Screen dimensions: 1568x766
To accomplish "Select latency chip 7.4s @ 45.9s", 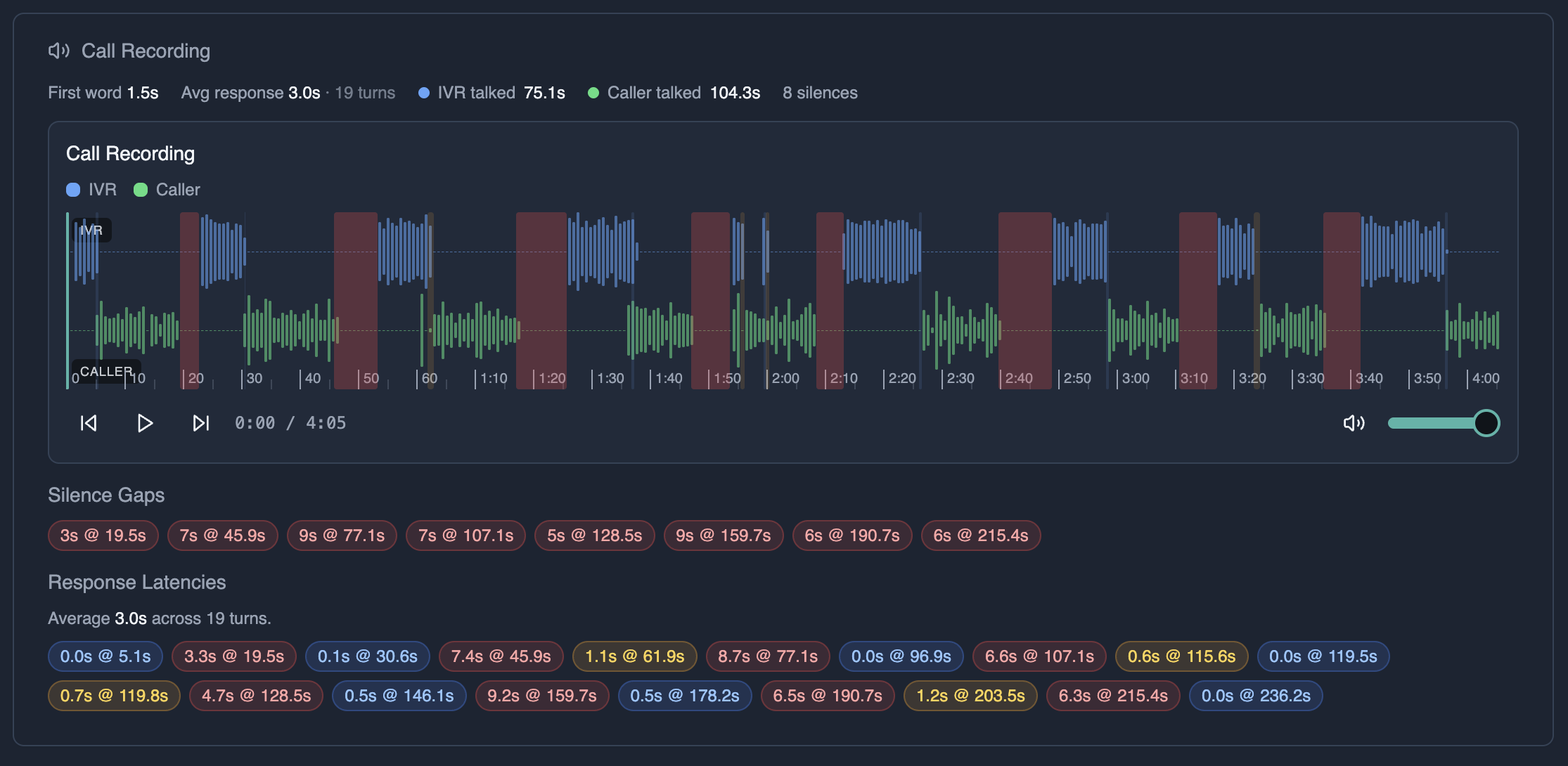I will [501, 656].
